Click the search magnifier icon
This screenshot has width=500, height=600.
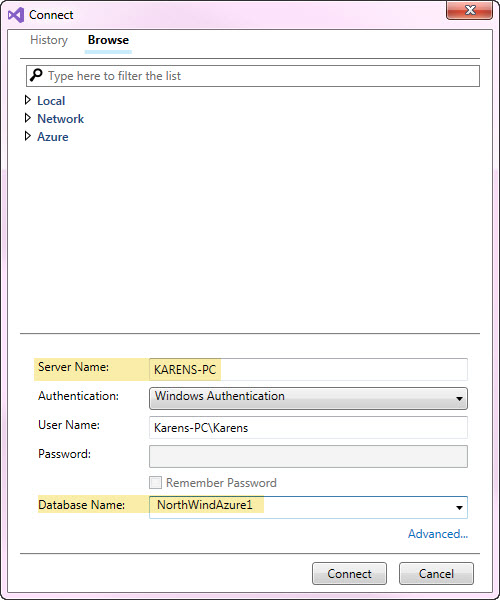point(36,75)
